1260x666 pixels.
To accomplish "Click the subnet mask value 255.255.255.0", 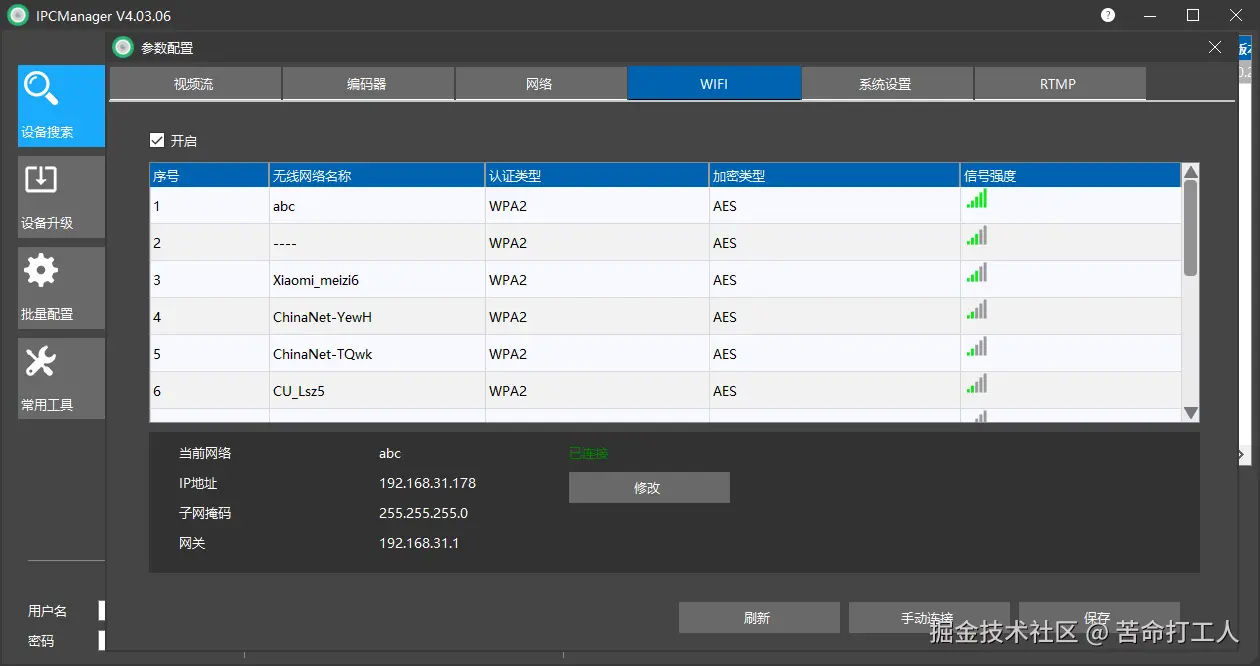I will point(423,513).
